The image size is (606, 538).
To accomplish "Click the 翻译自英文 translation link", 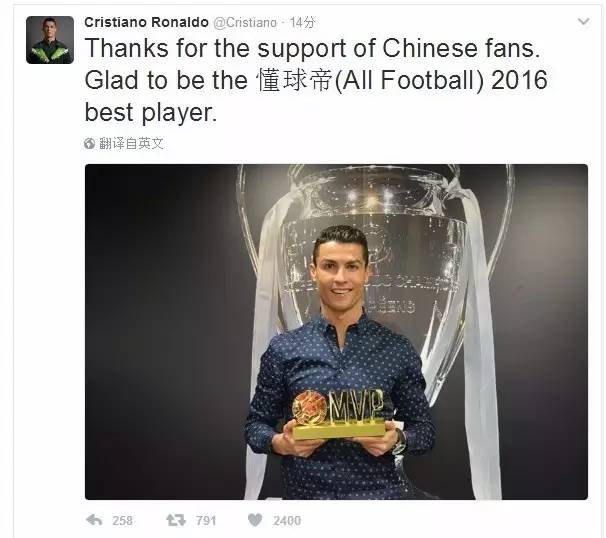I will pos(131,143).
